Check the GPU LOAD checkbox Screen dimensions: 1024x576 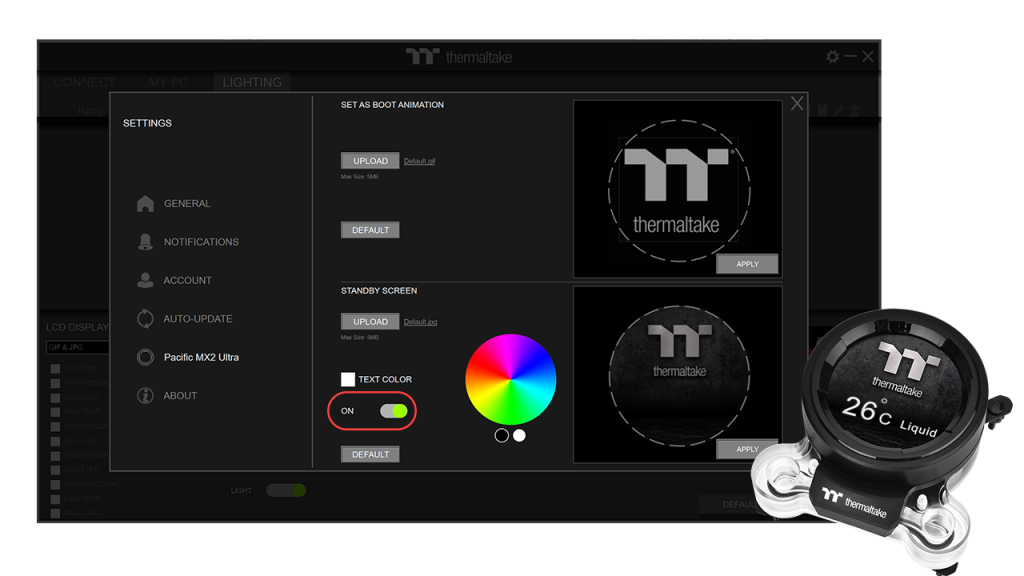coord(56,441)
